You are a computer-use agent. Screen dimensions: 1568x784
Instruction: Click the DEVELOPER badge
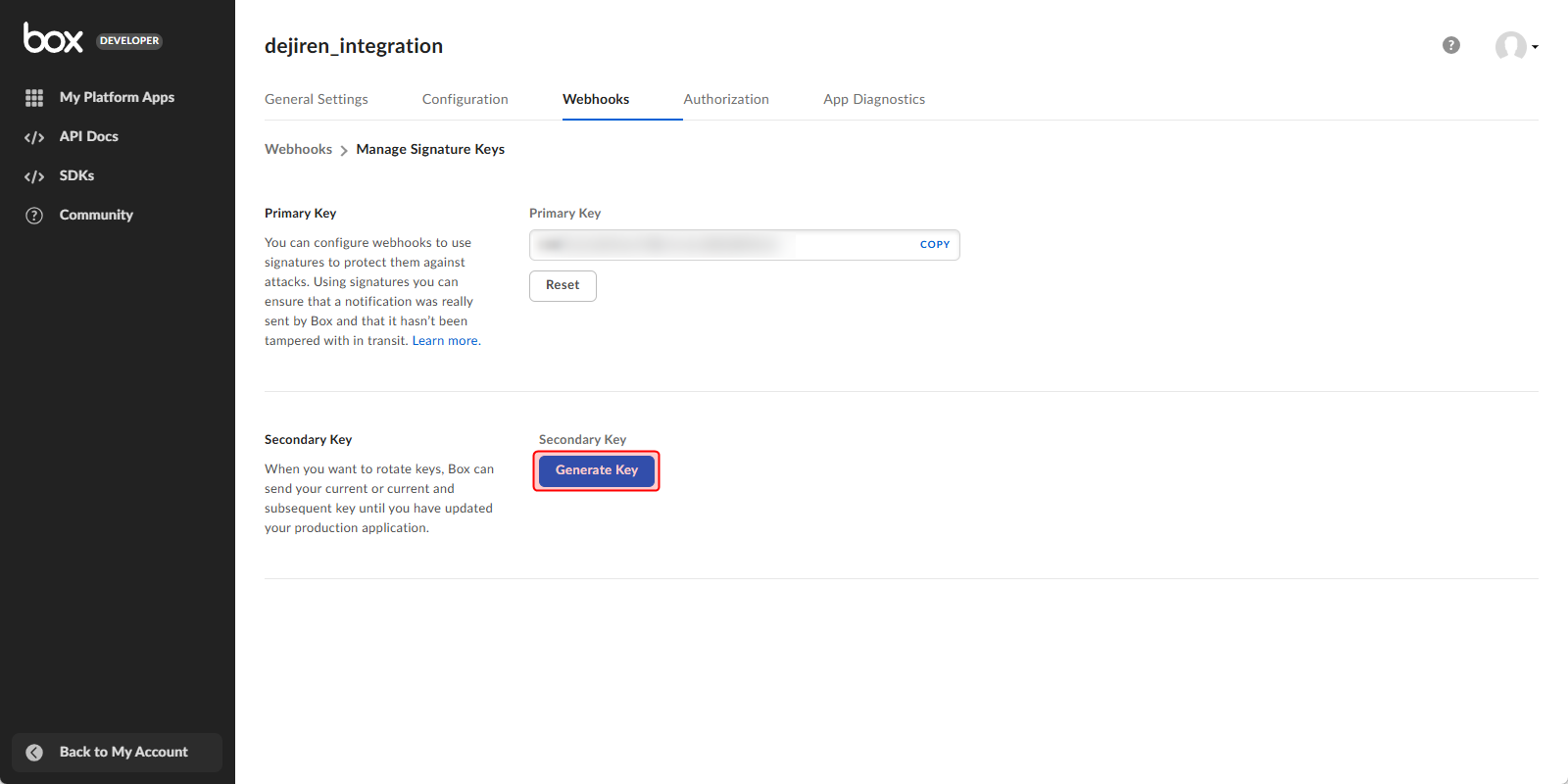click(129, 41)
